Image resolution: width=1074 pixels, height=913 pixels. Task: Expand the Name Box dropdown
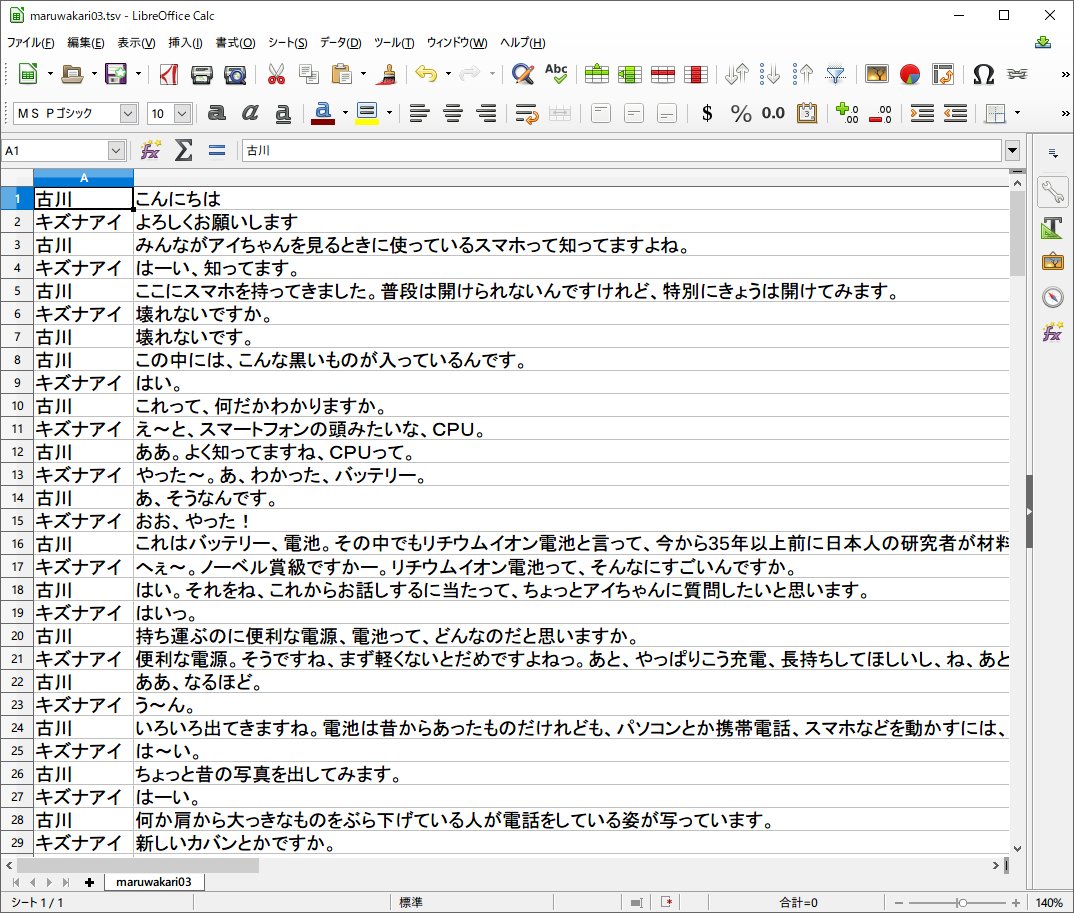(116, 151)
